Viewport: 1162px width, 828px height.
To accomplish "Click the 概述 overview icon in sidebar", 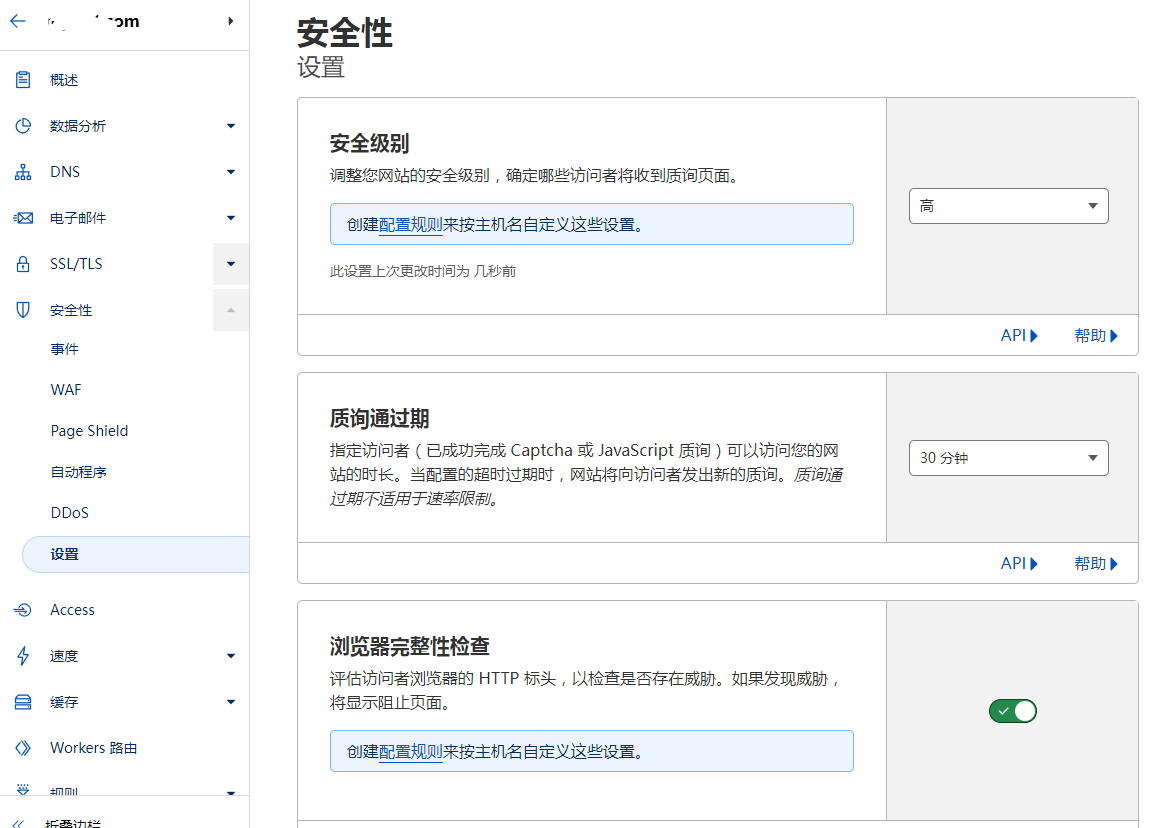I will click(24, 79).
